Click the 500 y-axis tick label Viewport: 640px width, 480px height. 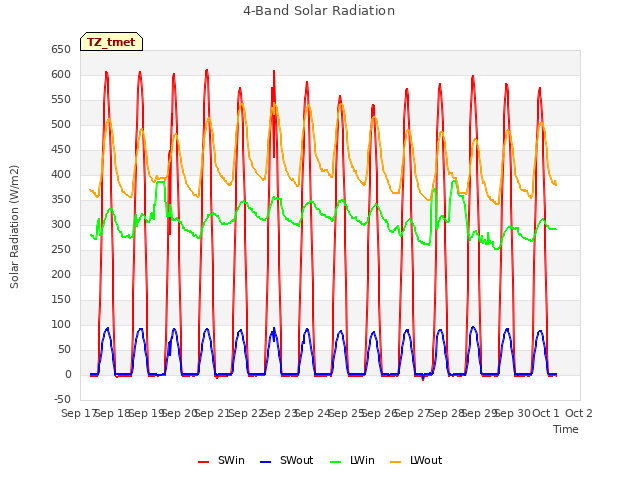click(x=61, y=124)
